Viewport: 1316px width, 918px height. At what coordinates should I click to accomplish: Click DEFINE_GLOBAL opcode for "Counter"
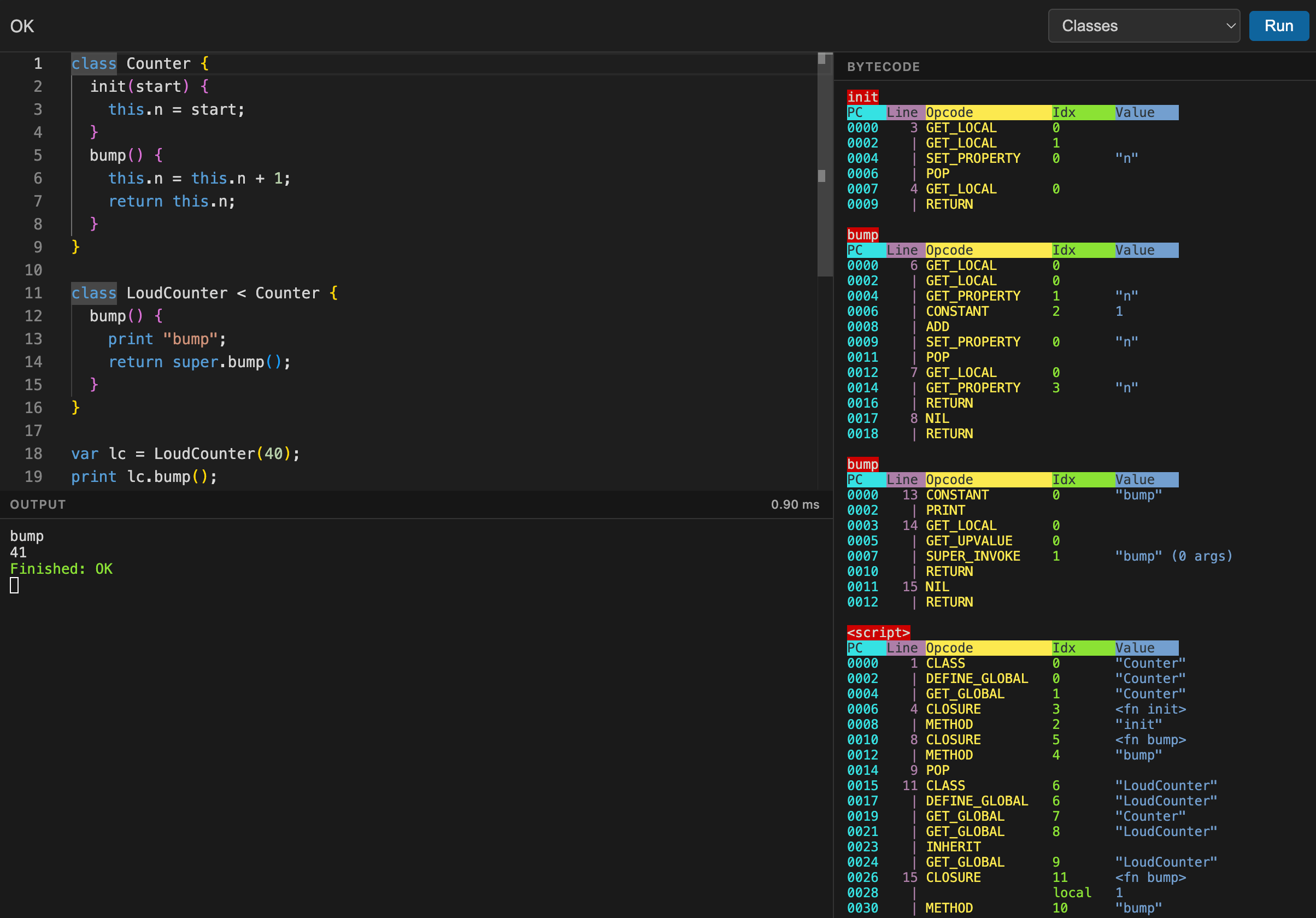977,679
